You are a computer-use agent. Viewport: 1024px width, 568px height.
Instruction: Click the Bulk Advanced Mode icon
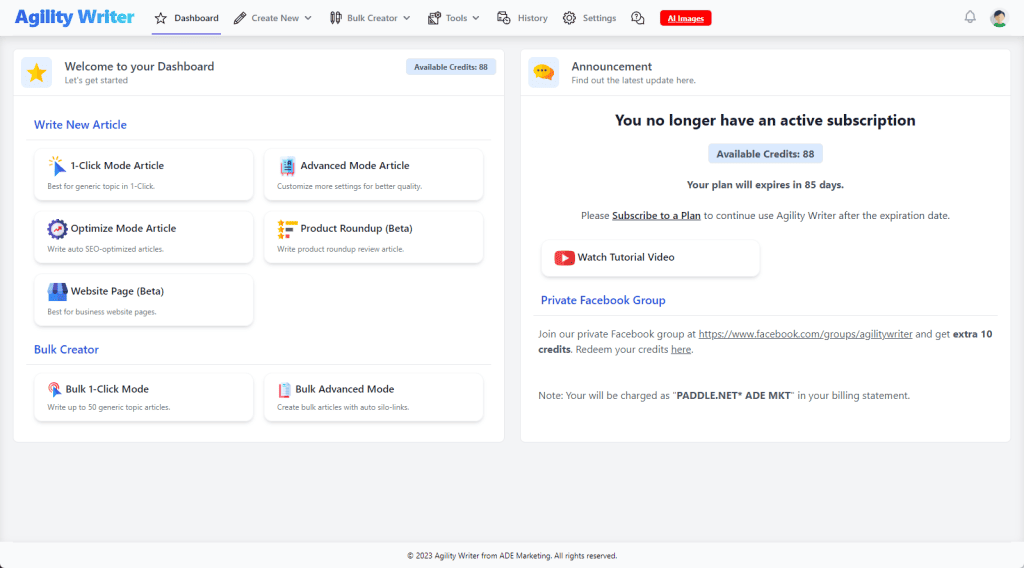[x=285, y=390]
